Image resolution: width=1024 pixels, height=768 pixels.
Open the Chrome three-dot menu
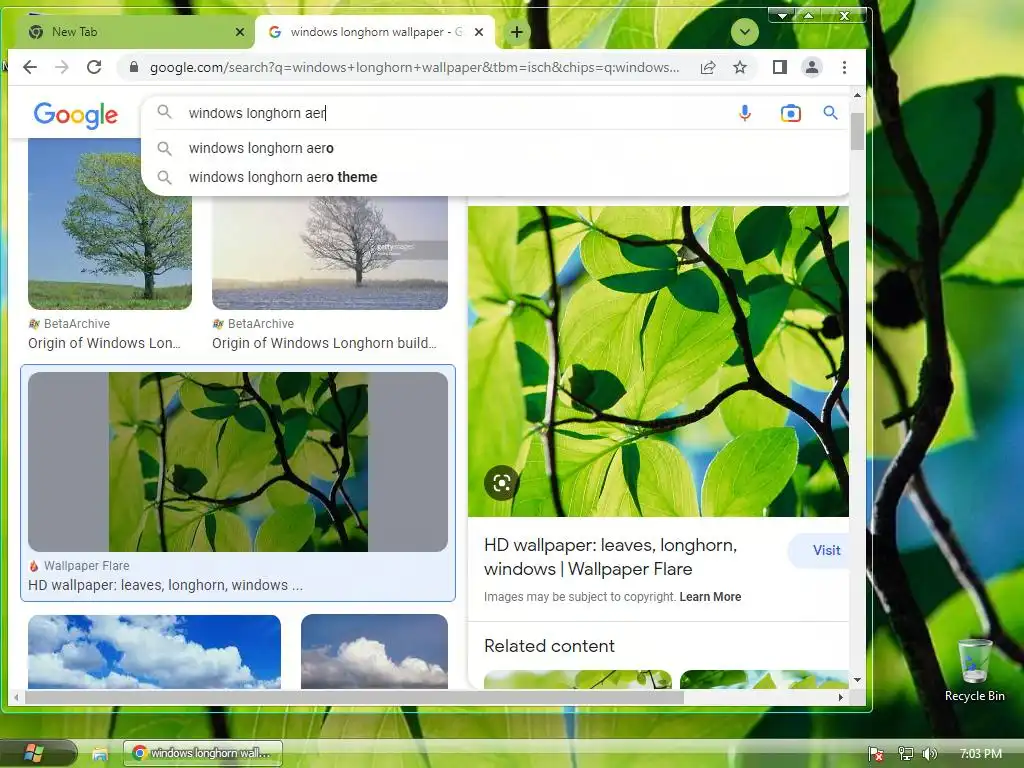point(844,67)
